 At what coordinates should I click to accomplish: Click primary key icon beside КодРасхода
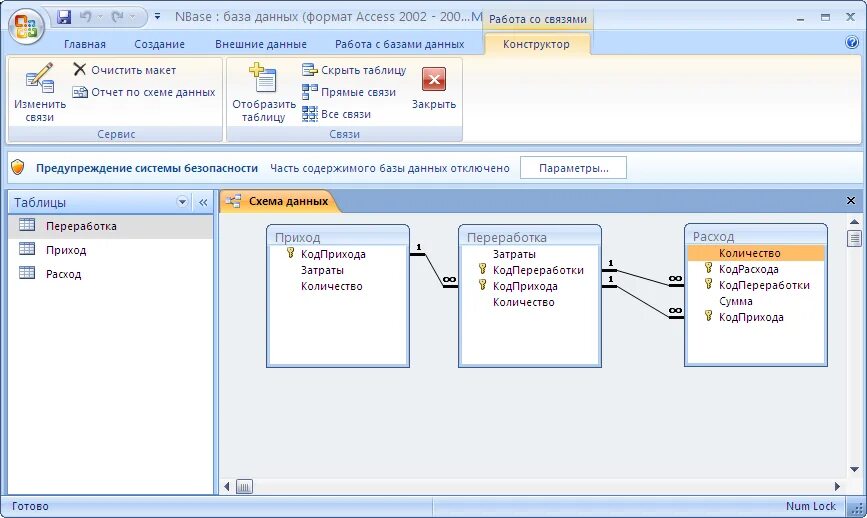(708, 268)
